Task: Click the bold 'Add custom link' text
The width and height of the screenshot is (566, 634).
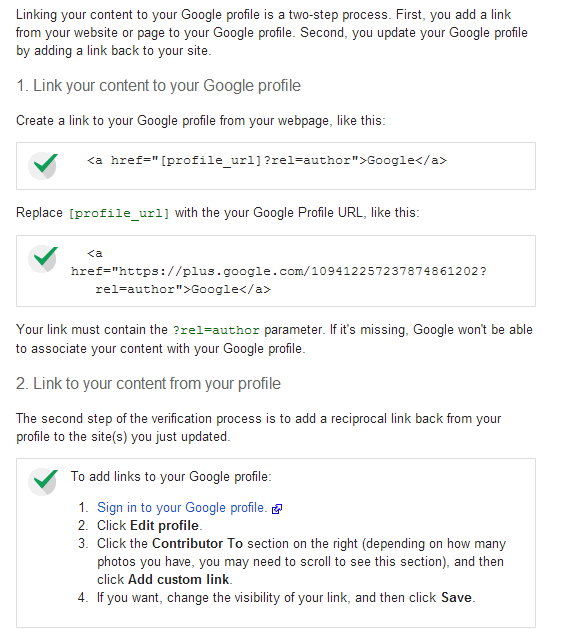Action: click(x=179, y=579)
